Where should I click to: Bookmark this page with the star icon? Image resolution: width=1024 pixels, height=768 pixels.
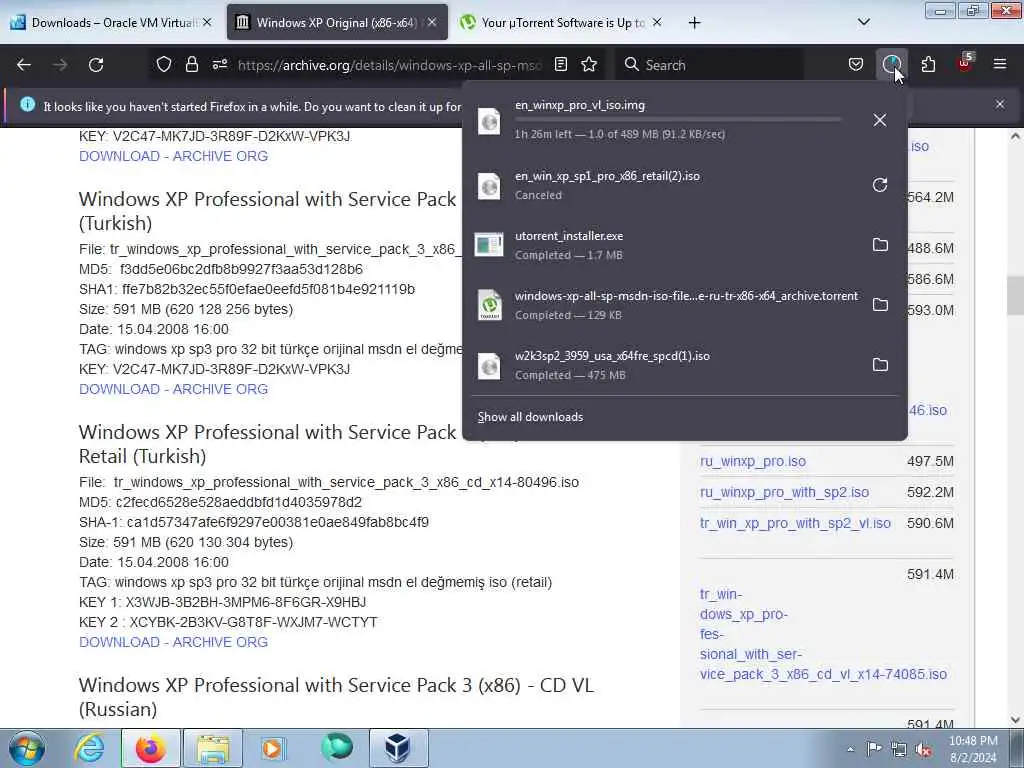click(x=589, y=65)
